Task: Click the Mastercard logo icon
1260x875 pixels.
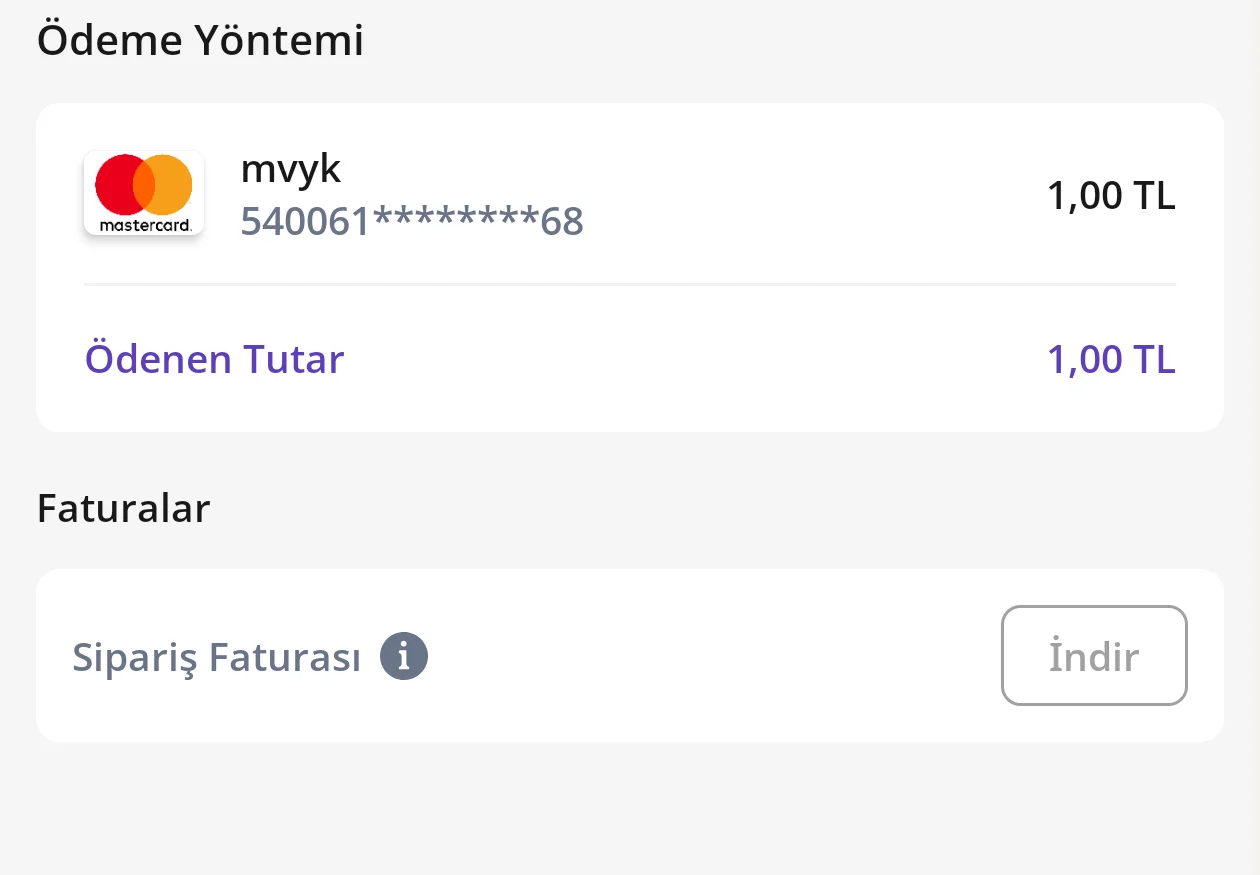Action: click(144, 193)
